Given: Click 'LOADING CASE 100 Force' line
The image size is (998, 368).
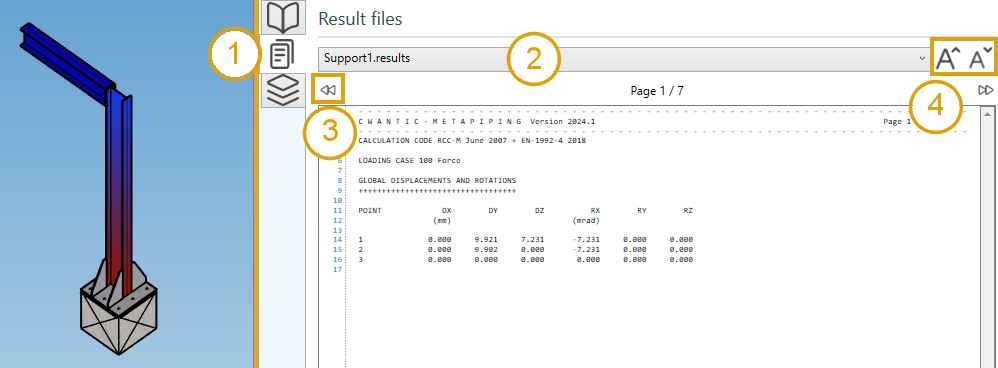Looking at the screenshot, I should (409, 160).
